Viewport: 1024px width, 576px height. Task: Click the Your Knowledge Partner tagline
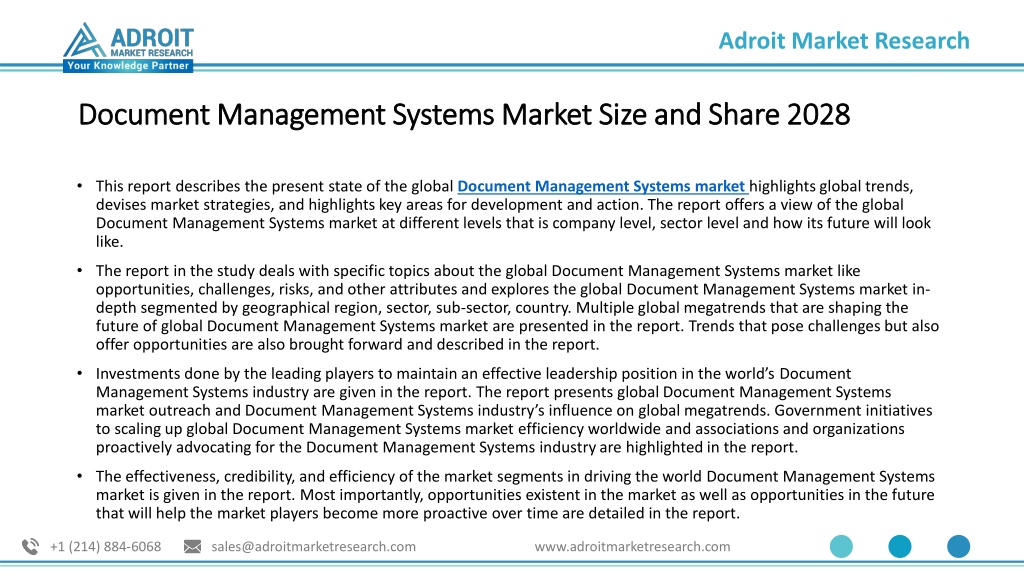[128, 66]
